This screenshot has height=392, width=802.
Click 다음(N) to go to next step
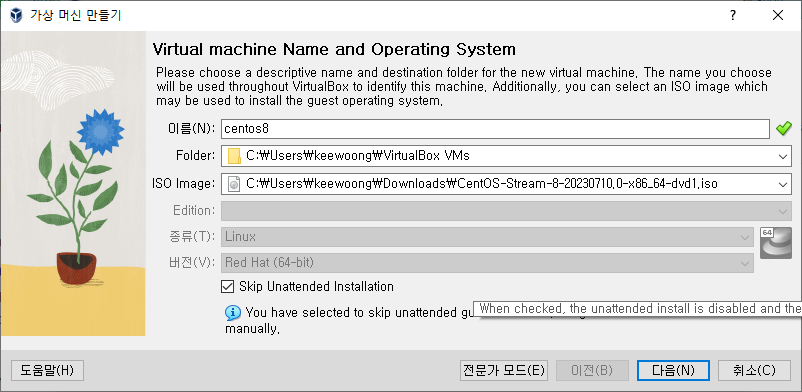point(673,370)
